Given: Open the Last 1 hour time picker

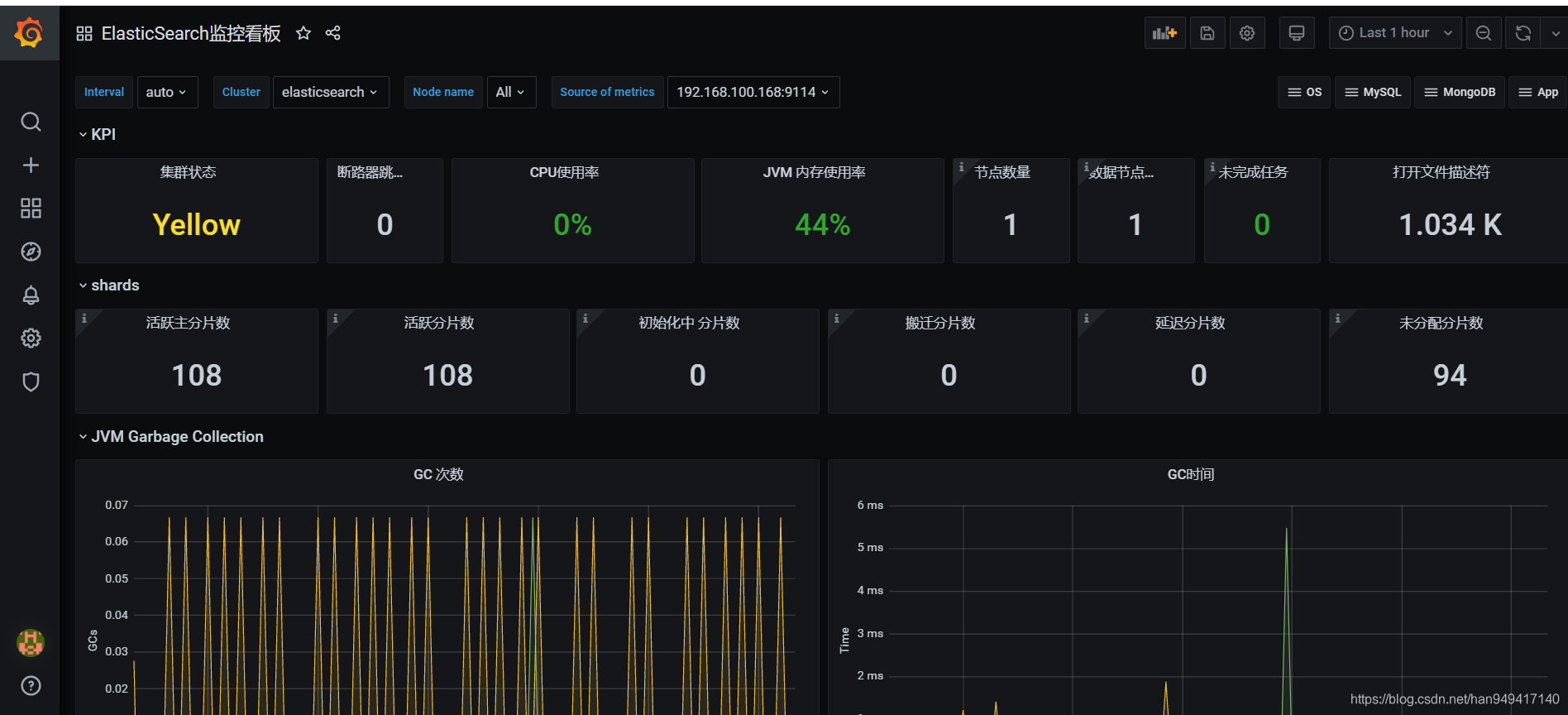Looking at the screenshot, I should point(1395,33).
